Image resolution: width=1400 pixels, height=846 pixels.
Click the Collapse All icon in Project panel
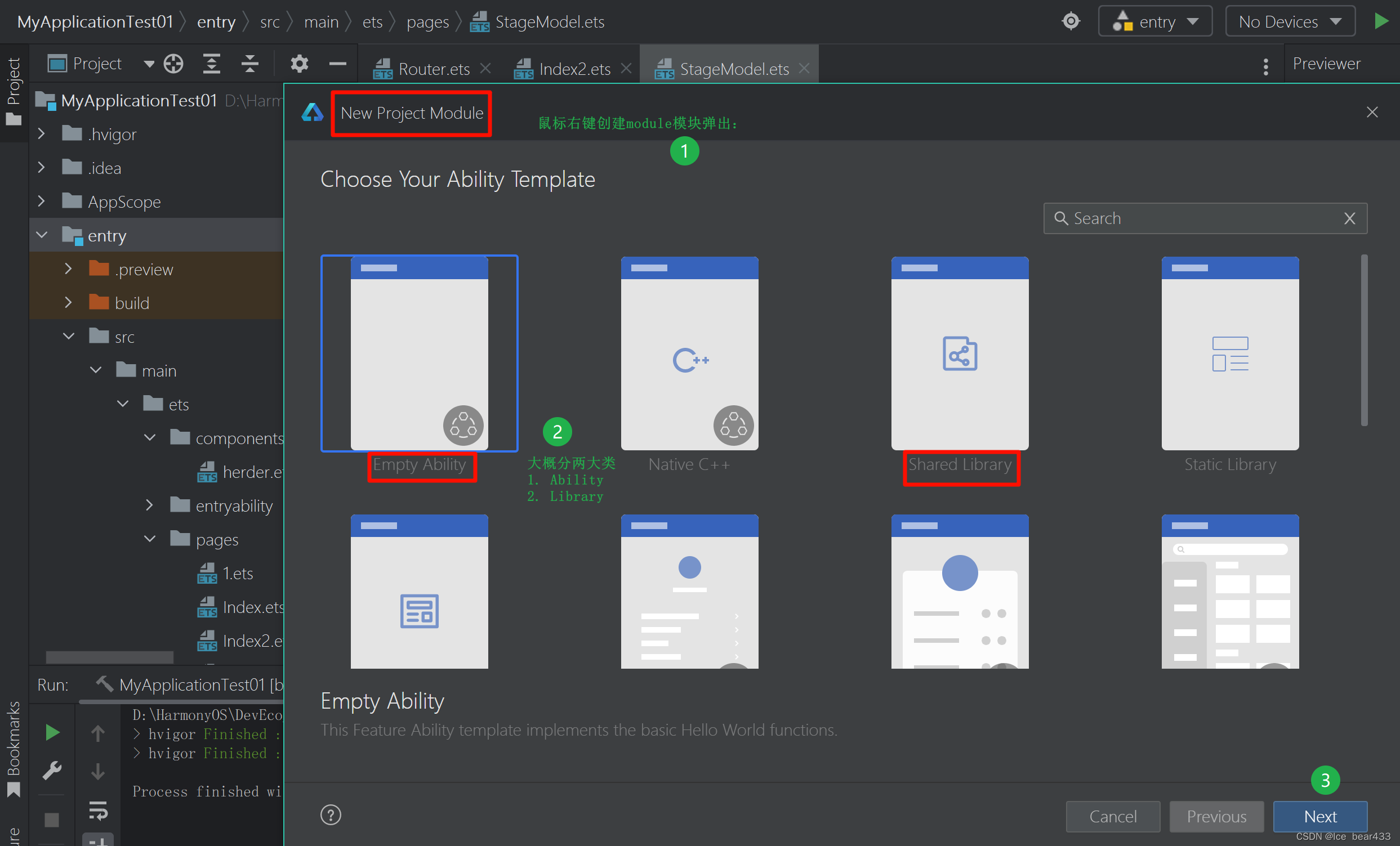[x=249, y=64]
